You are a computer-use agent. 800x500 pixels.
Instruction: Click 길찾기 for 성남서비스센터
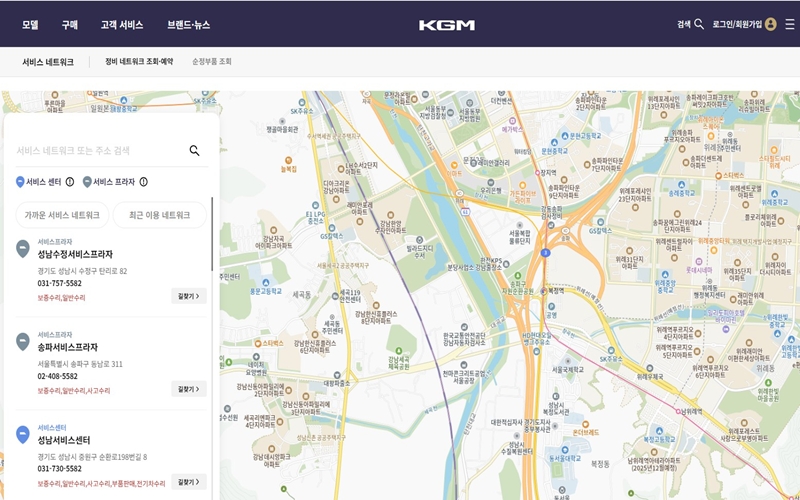[x=189, y=482]
